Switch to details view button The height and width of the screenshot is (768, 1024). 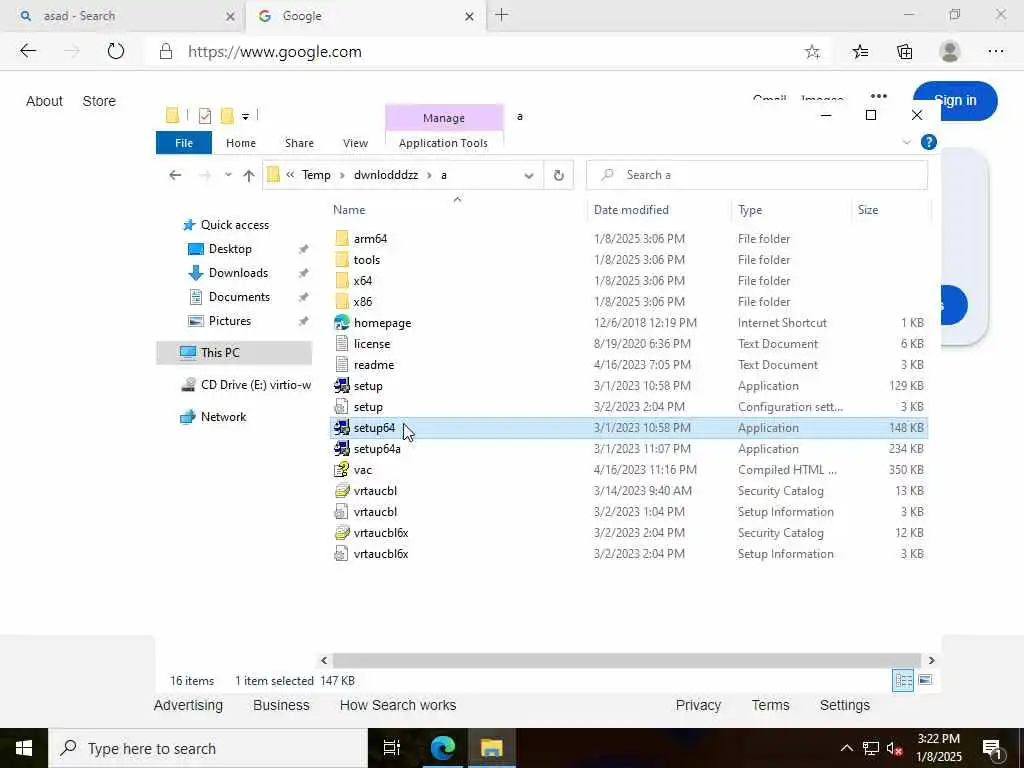(903, 680)
